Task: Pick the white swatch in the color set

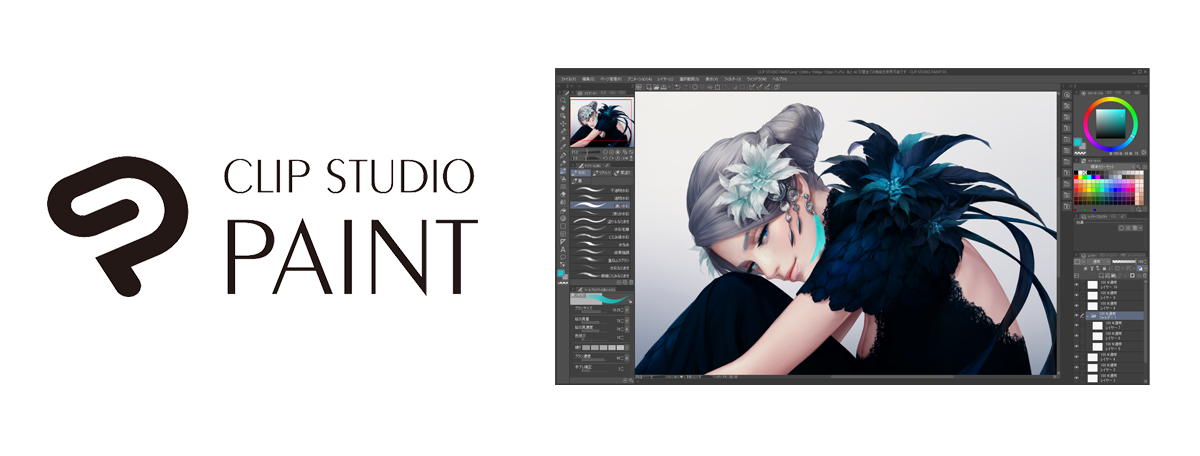Action: pyautogui.click(x=1080, y=172)
